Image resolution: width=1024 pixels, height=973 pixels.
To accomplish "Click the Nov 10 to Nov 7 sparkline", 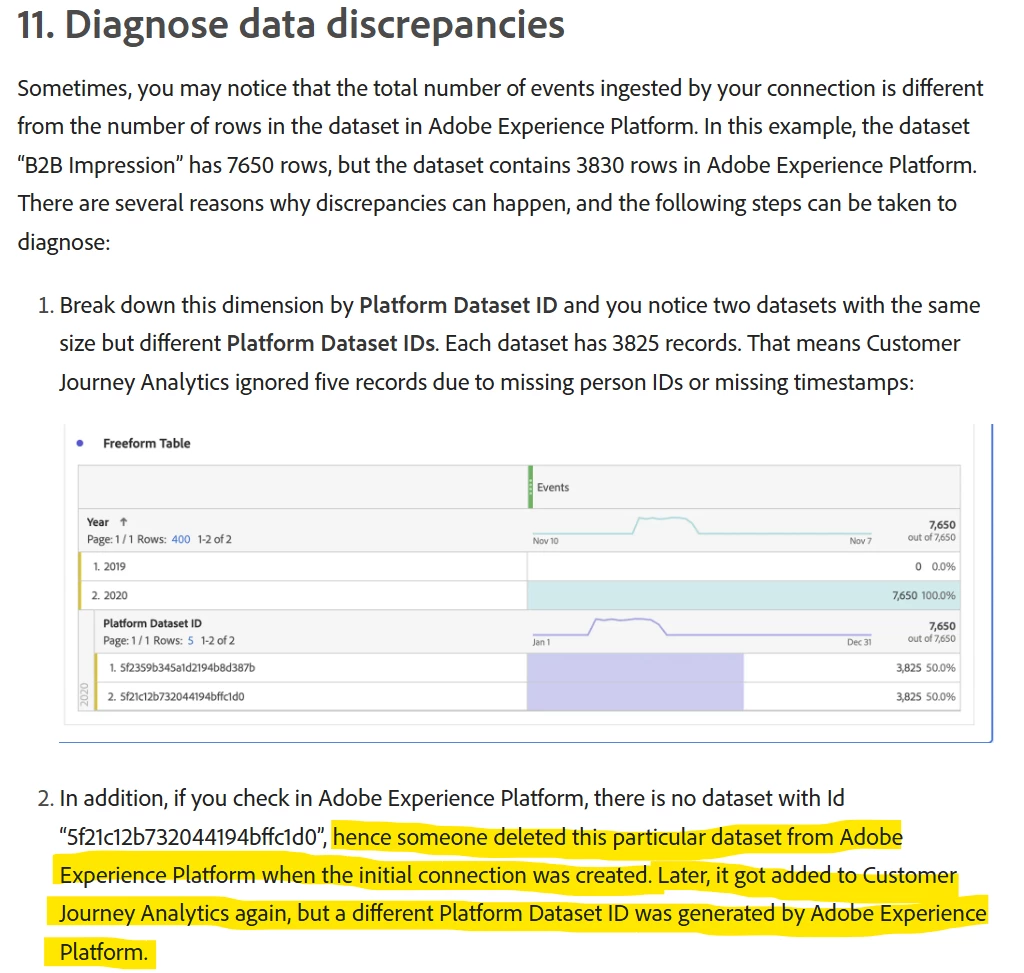I will coord(702,526).
